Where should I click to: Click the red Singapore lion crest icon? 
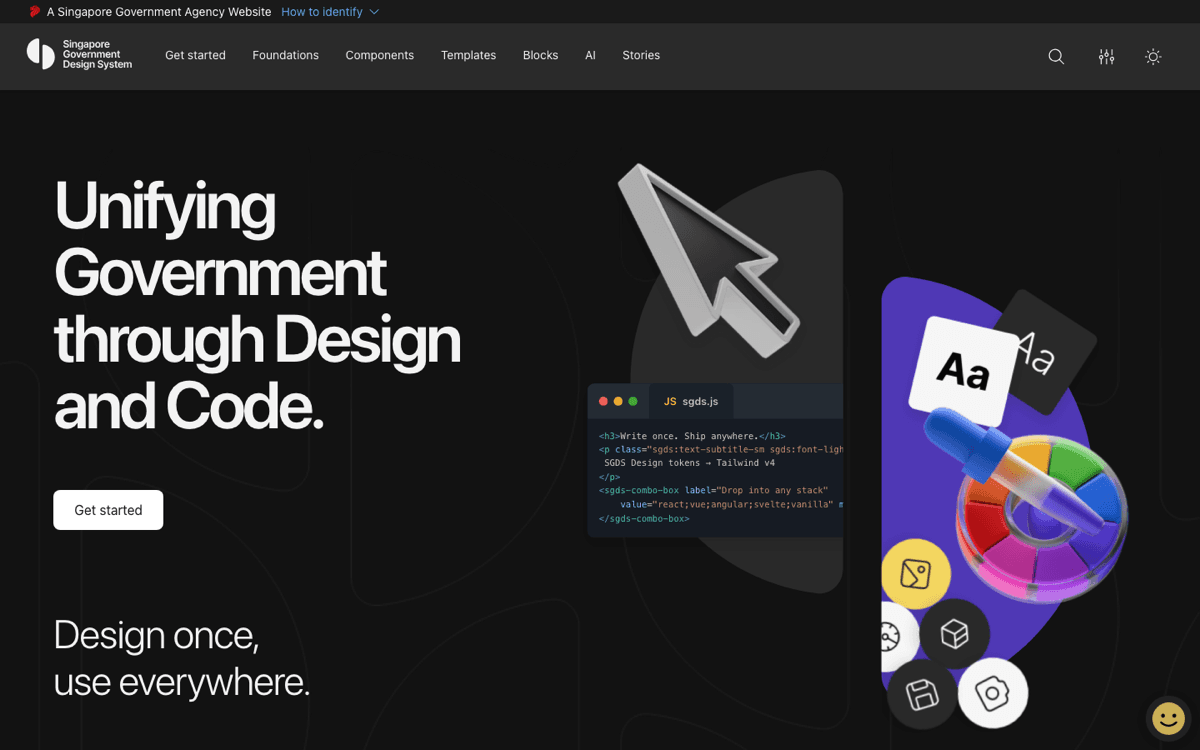[x=35, y=12]
